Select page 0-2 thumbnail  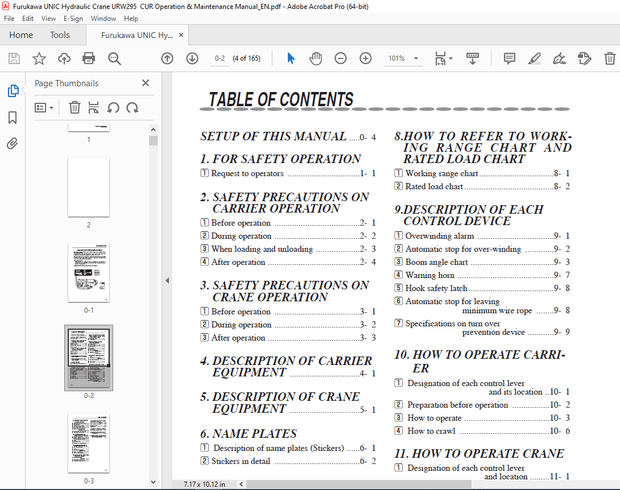[89, 358]
